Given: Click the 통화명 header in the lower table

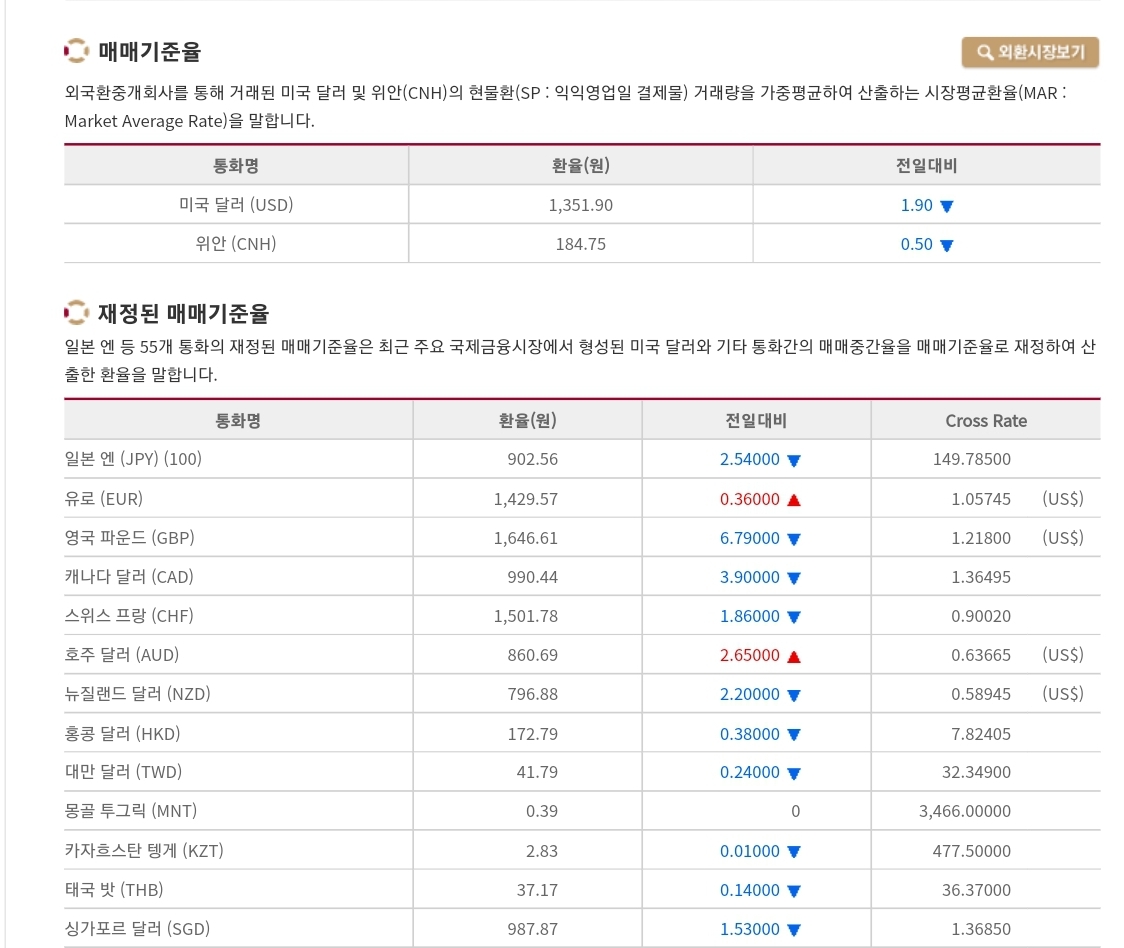Looking at the screenshot, I should click(x=238, y=421).
